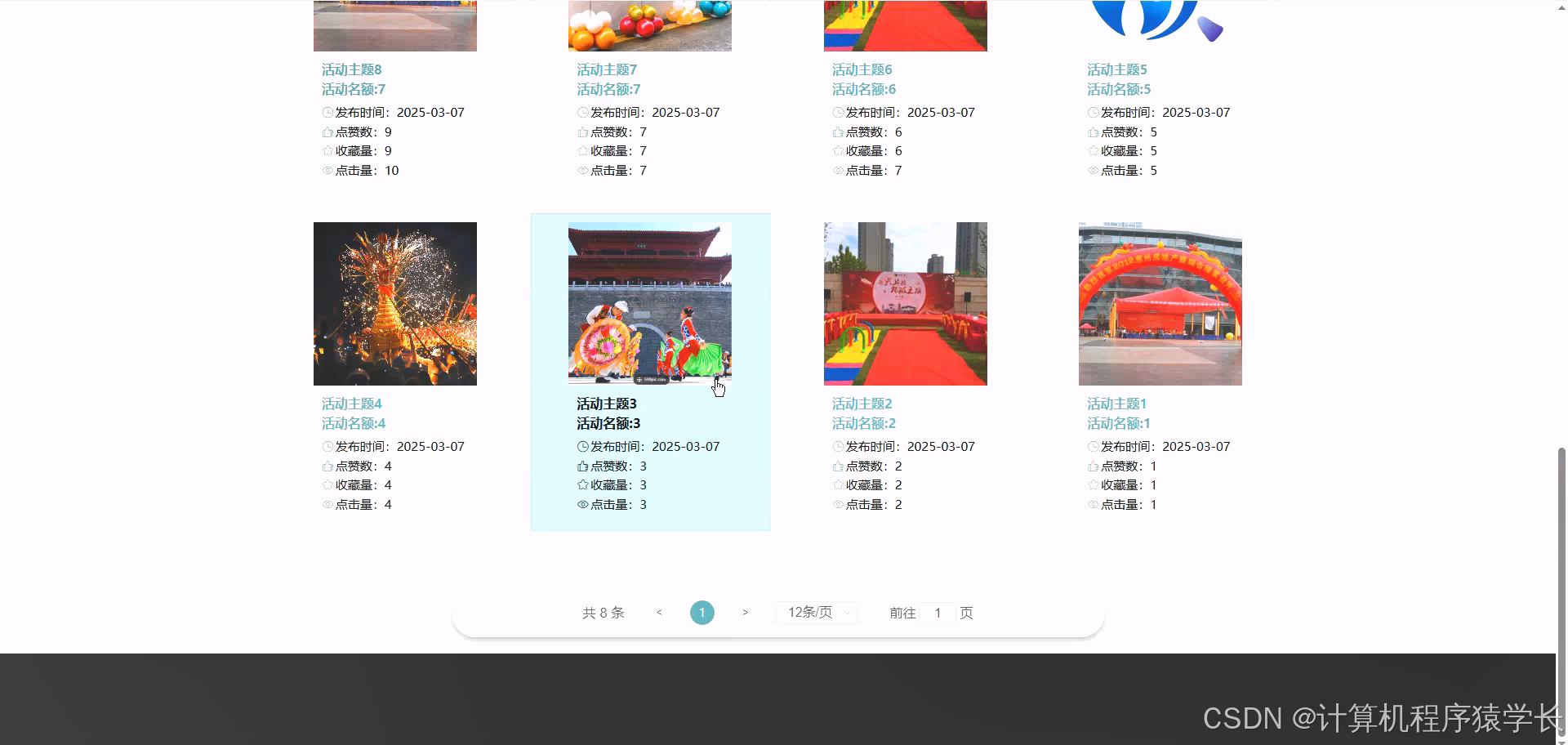Click the clock icon in 活动主题7 card
This screenshot has width=1568, height=745.
click(x=583, y=113)
